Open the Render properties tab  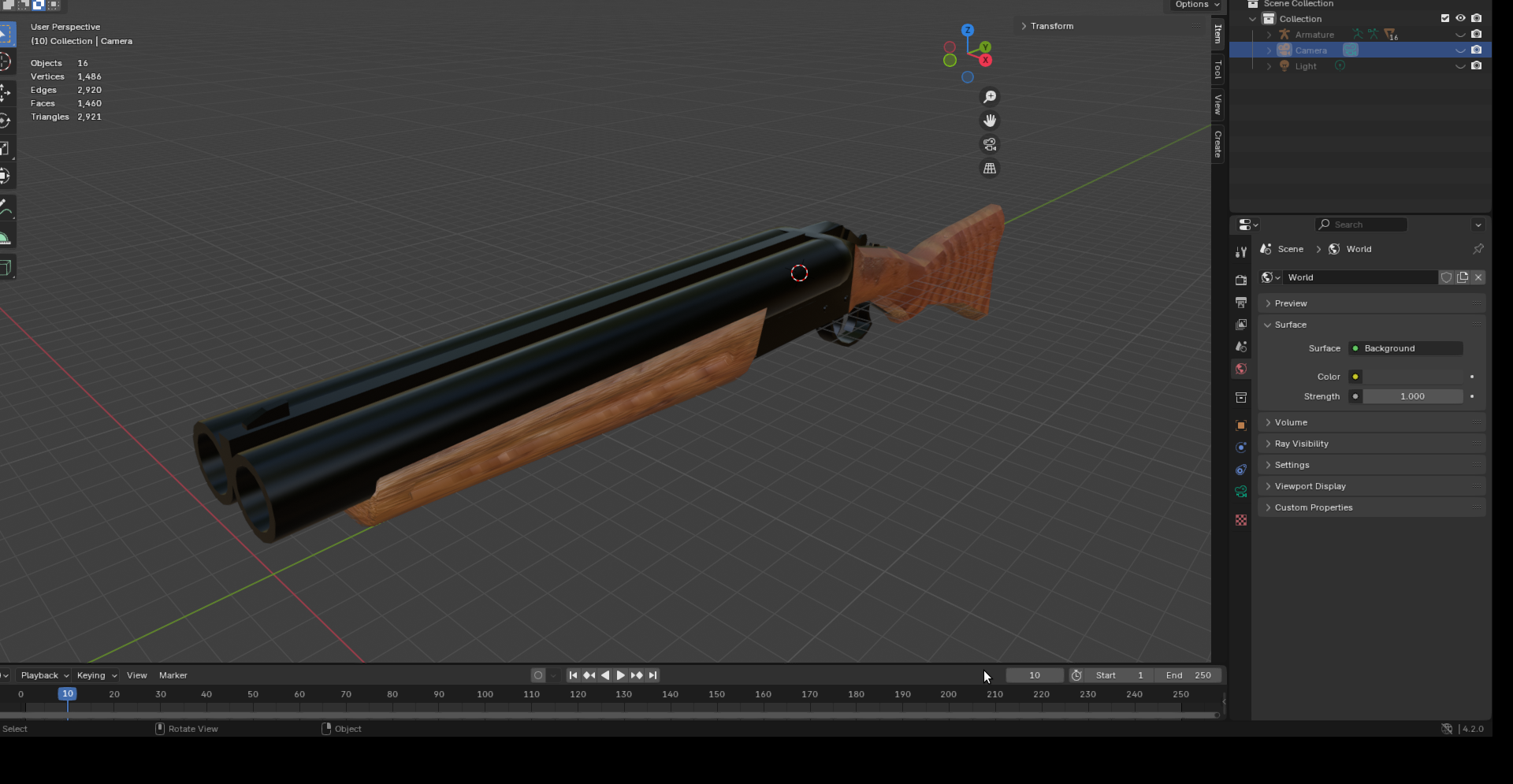coord(1241,280)
